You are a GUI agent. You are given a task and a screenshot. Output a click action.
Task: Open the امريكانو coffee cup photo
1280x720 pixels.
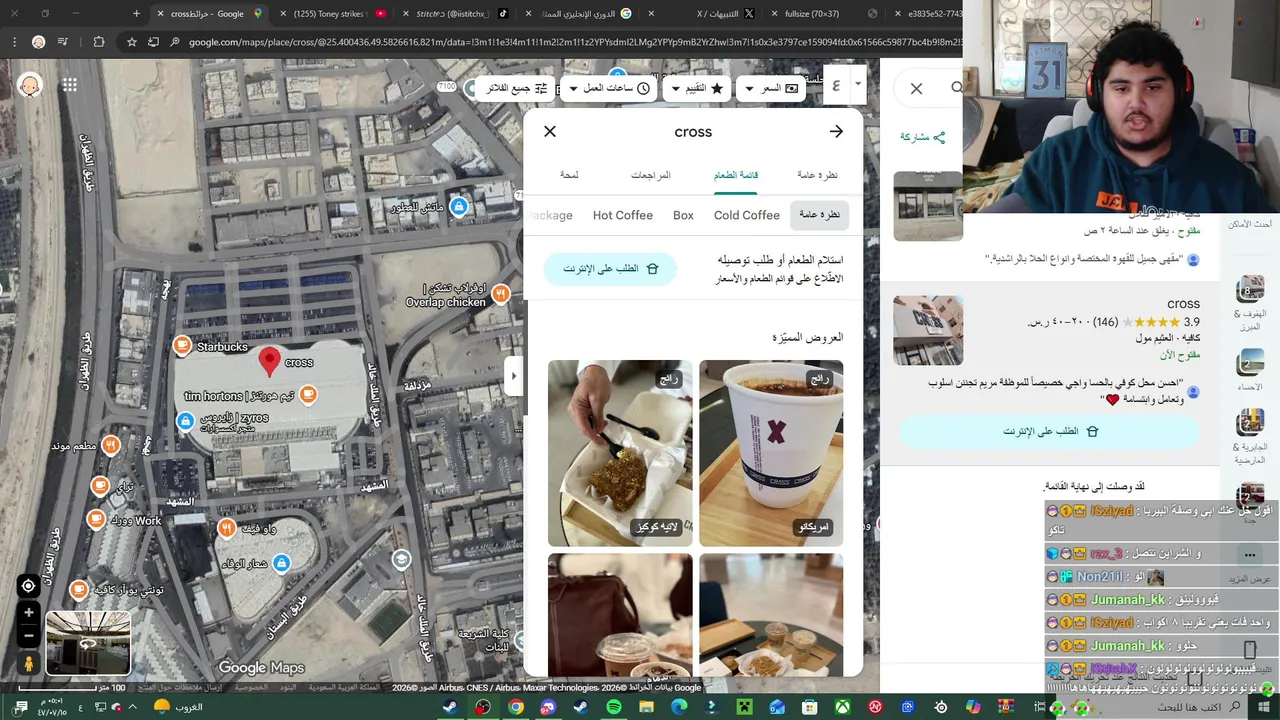coord(771,453)
